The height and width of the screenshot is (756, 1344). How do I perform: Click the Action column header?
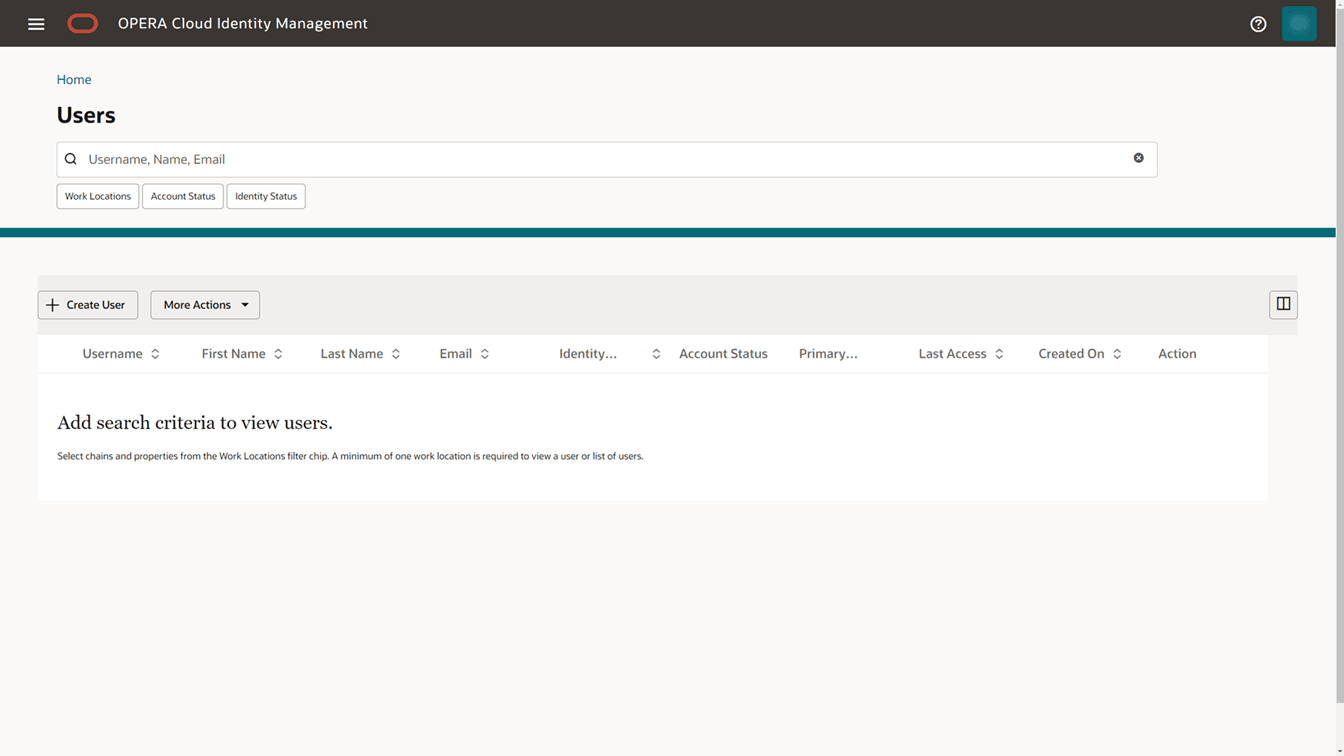[x=1177, y=354]
